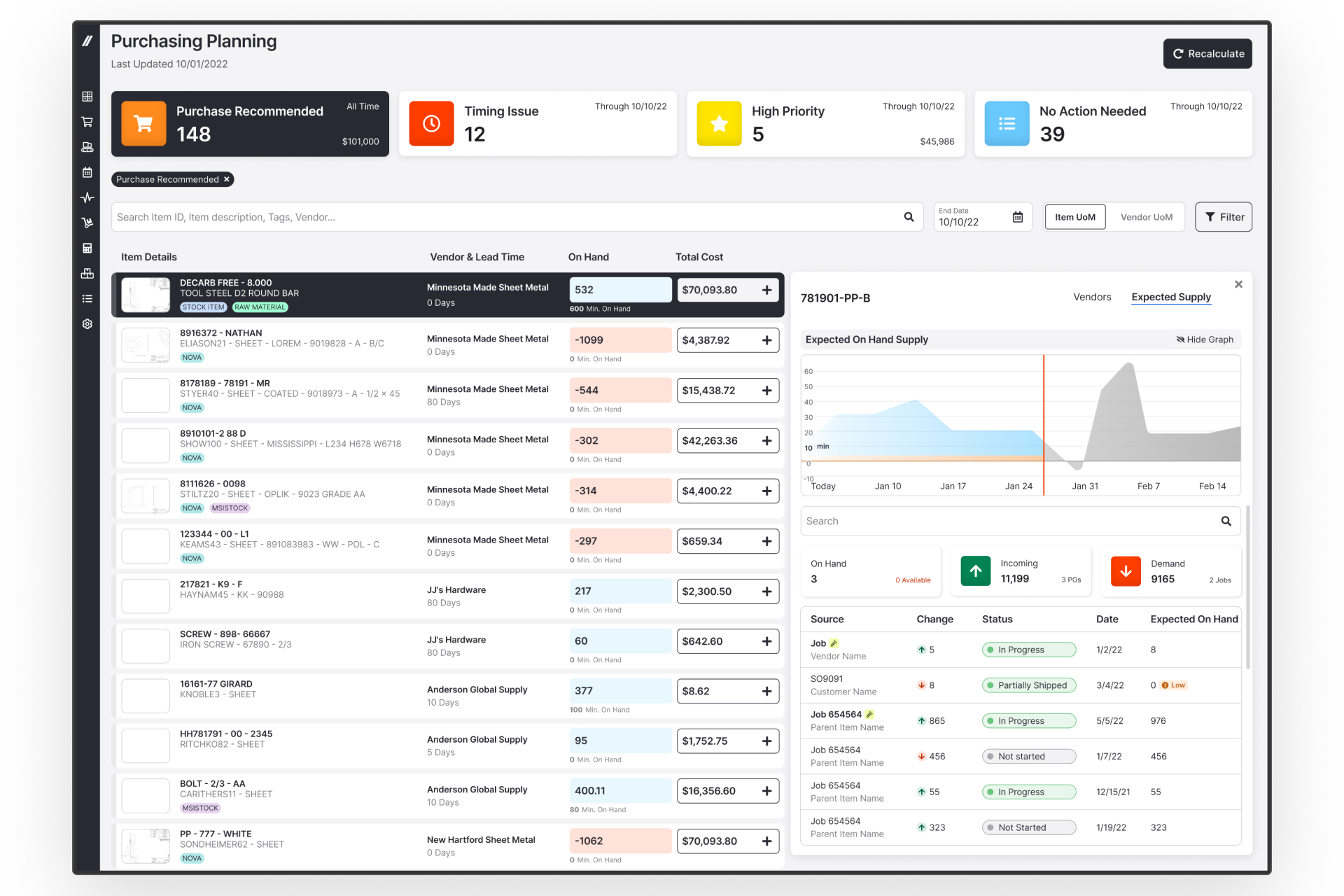Remove the Purchase Recommended filter chip
Viewport: 1344px width, 896px height.
[227, 179]
